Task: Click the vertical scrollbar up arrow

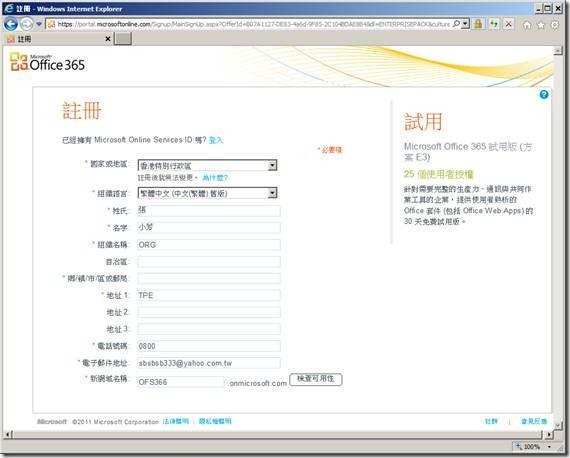Action: tap(558, 51)
